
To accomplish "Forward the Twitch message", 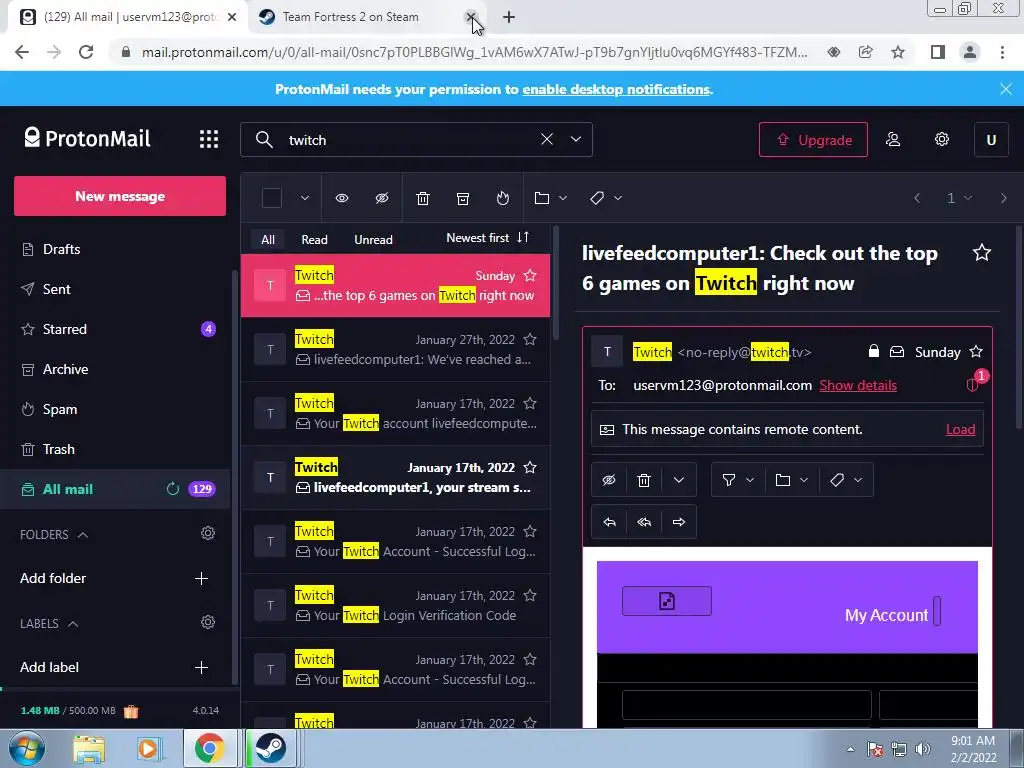I will pyautogui.click(x=679, y=522).
